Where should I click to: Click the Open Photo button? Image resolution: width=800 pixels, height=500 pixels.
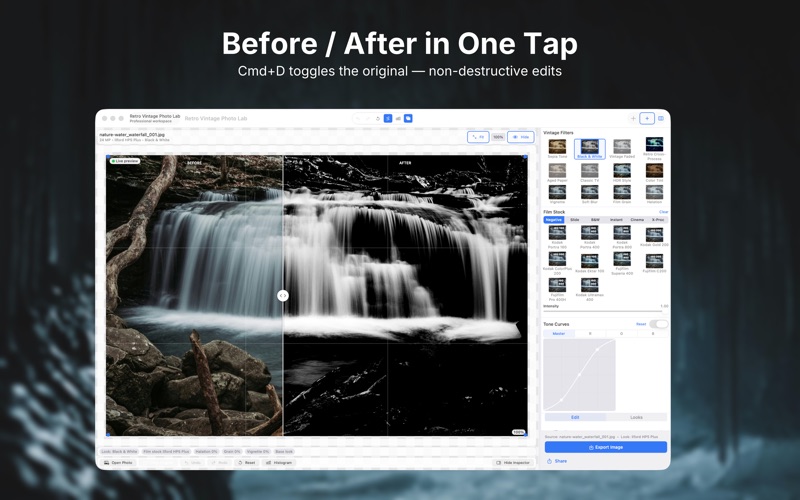coord(118,463)
